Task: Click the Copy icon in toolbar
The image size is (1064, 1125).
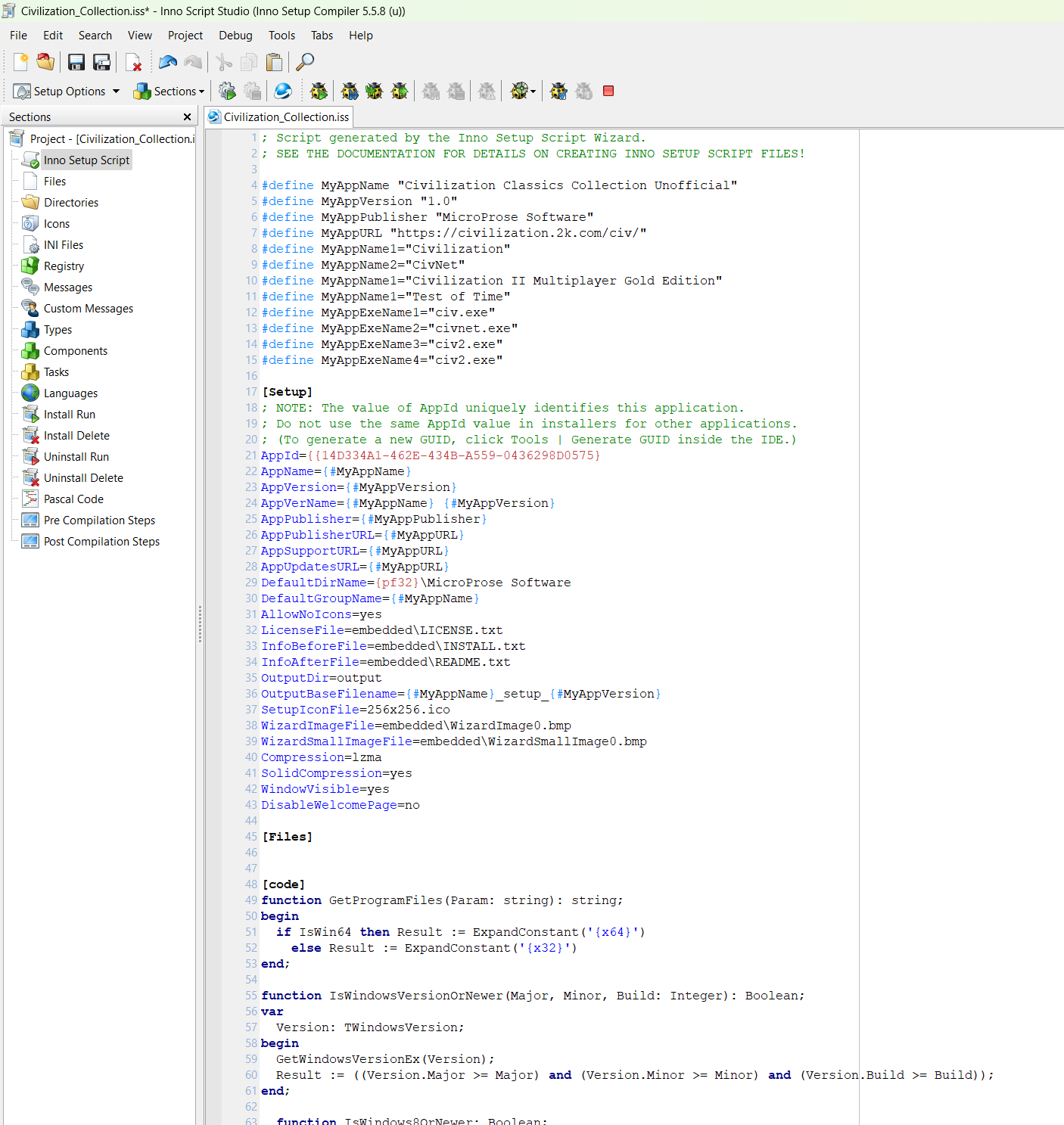Action: coord(249,62)
